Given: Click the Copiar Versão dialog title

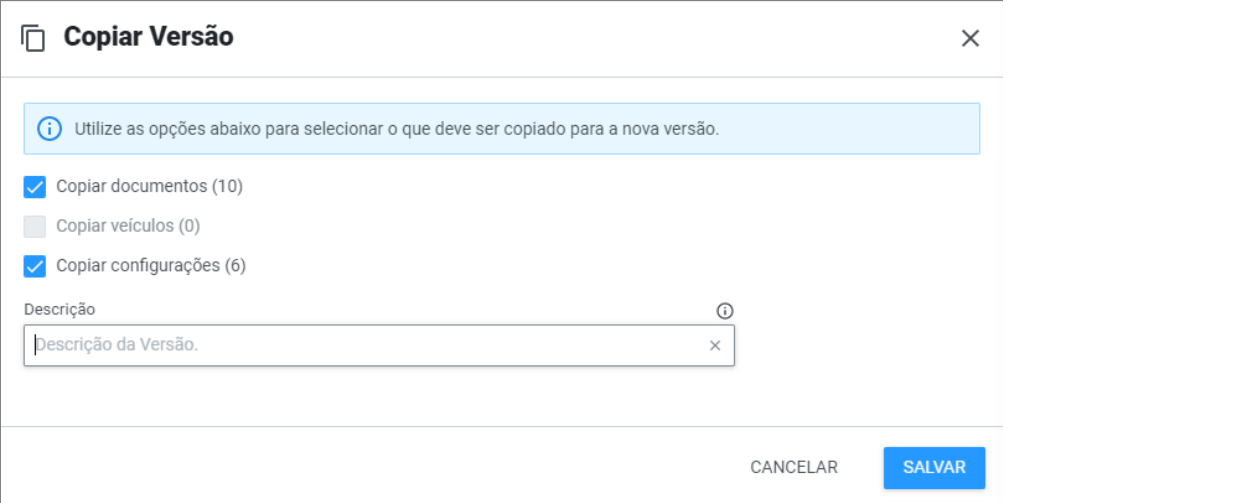Looking at the screenshot, I should pyautogui.click(x=149, y=38).
